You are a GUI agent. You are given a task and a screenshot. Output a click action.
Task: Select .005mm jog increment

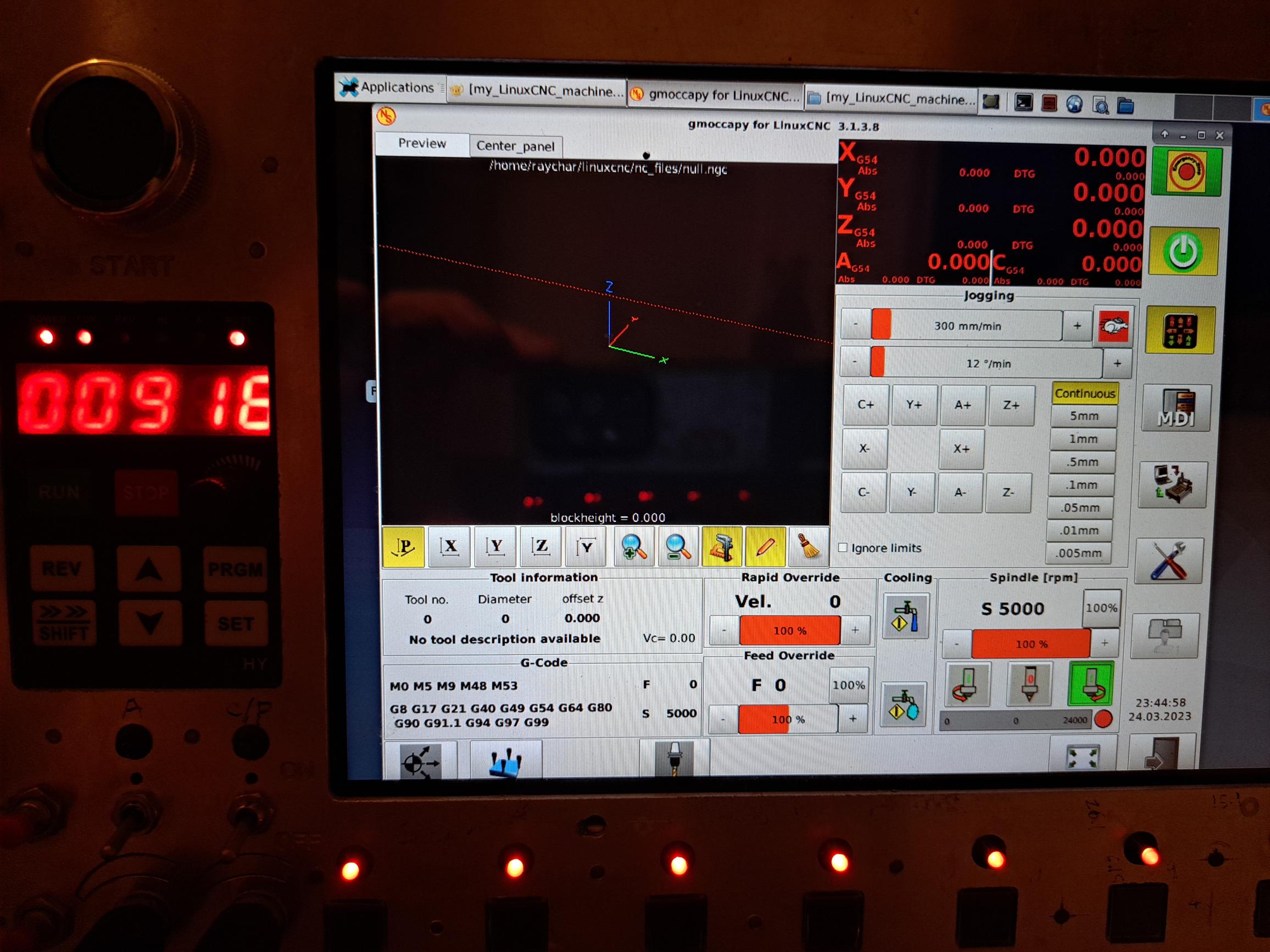(1078, 553)
